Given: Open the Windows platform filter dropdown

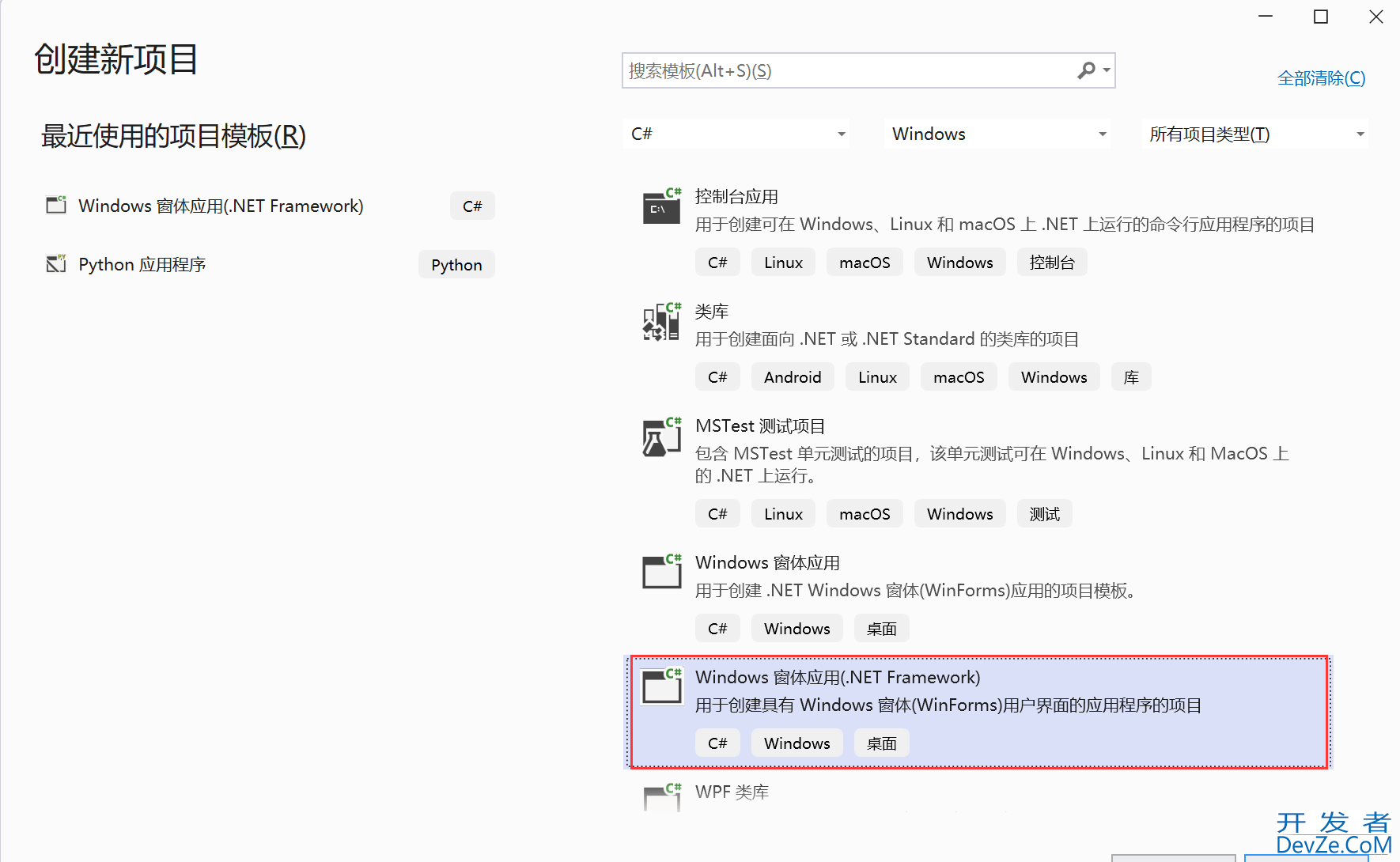Looking at the screenshot, I should tap(997, 134).
